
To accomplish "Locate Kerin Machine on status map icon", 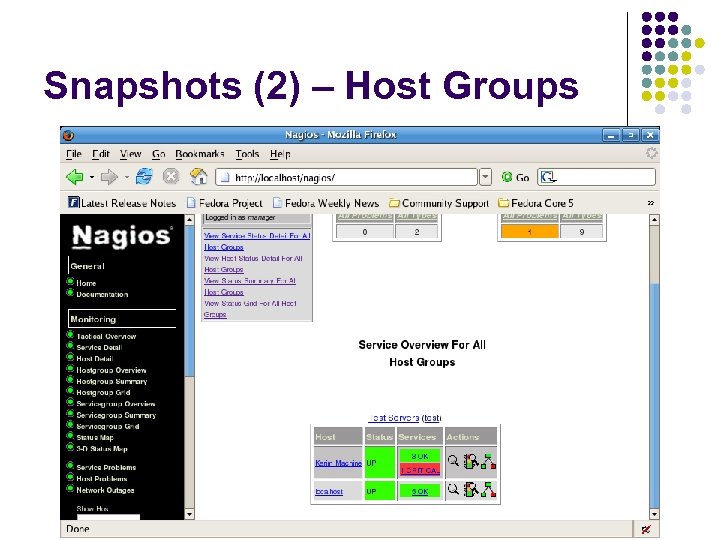I will coord(489,461).
